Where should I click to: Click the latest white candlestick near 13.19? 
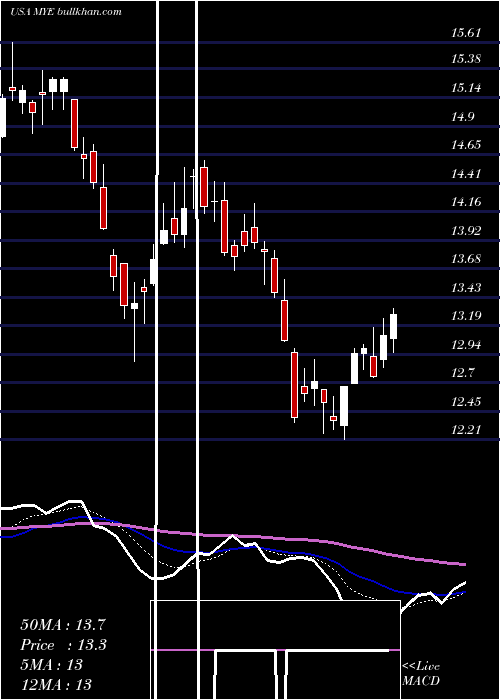[x=393, y=326]
